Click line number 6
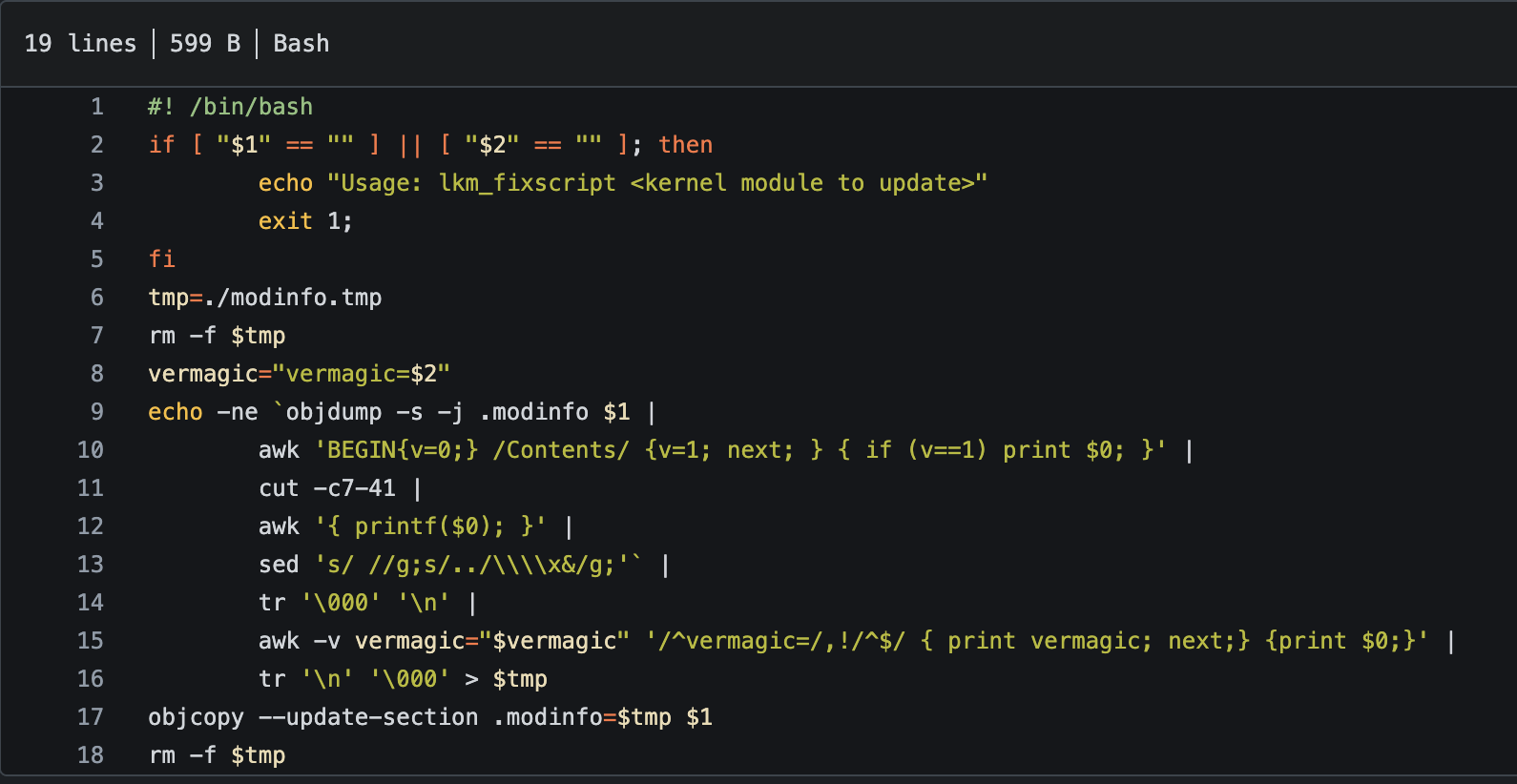This screenshot has width=1517, height=784. [97, 298]
